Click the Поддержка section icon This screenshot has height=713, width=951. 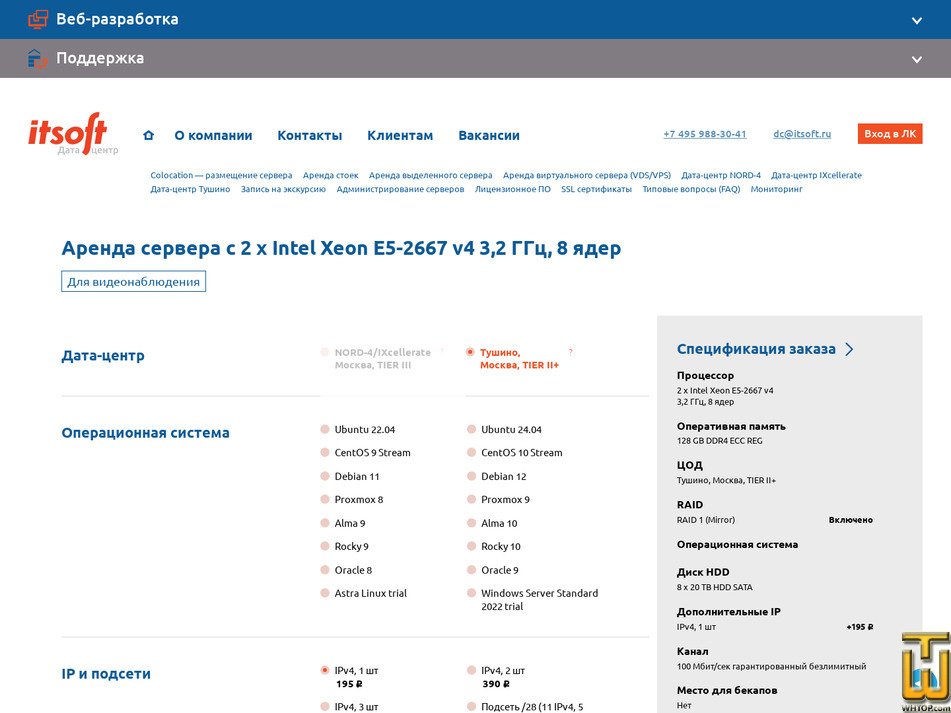(38, 58)
